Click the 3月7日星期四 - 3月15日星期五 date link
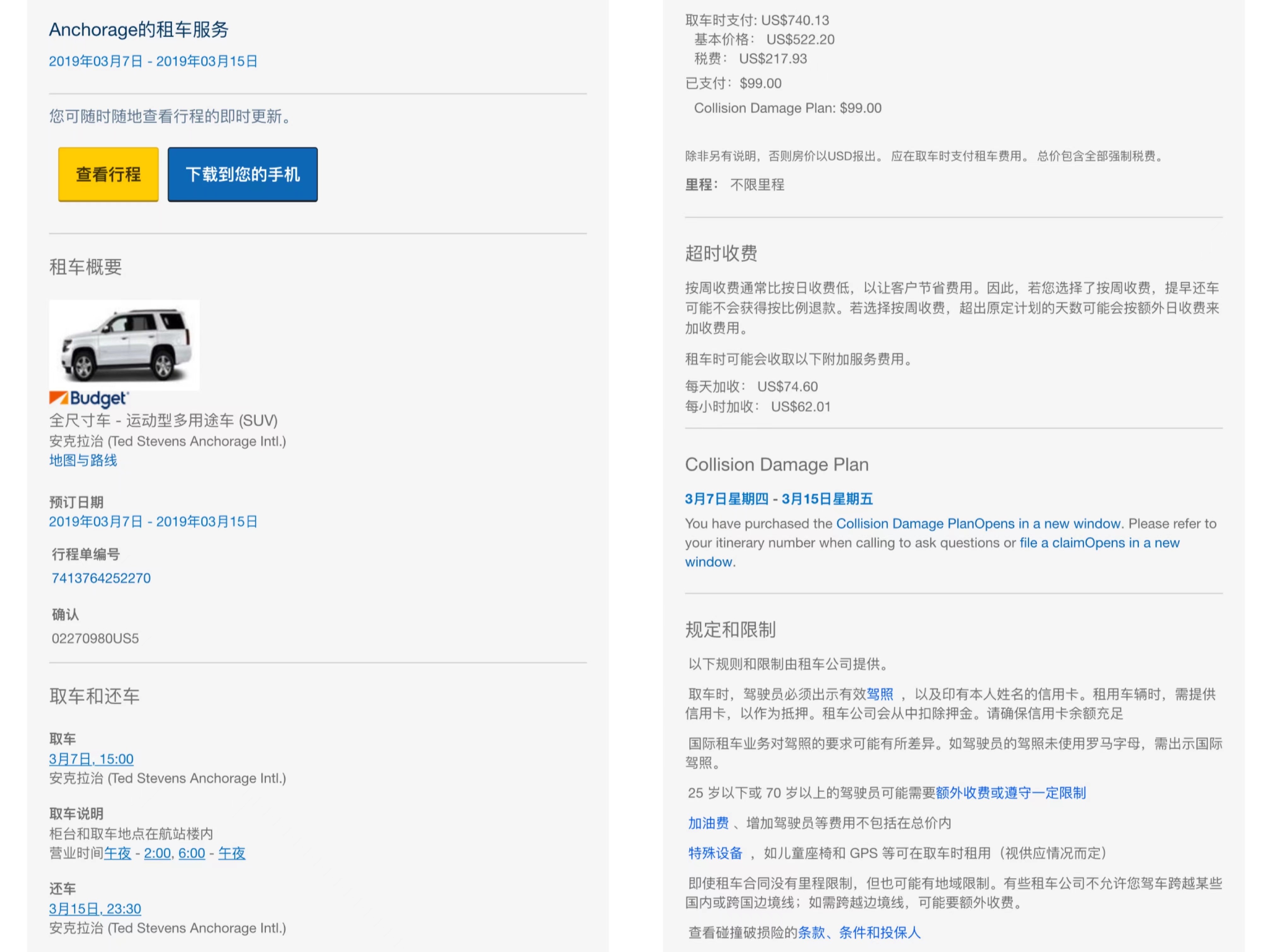 tap(779, 499)
